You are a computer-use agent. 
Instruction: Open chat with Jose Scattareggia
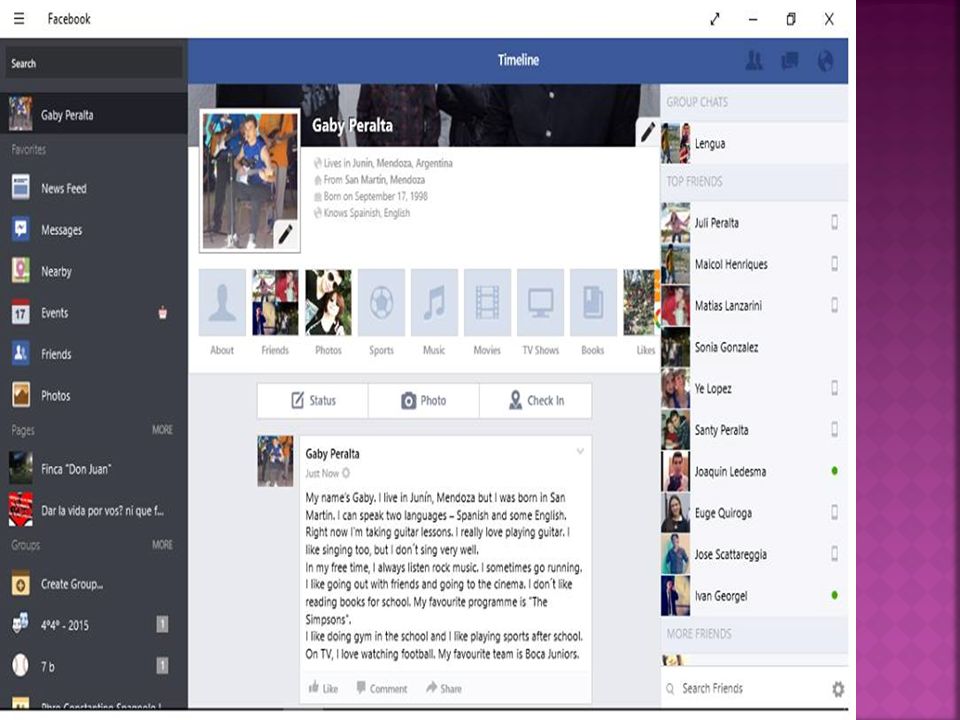coord(754,554)
